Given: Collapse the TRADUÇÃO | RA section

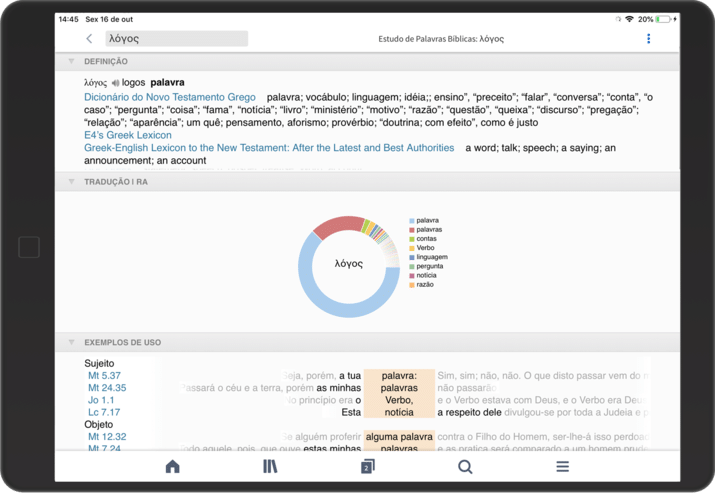Looking at the screenshot, I should [x=71, y=182].
